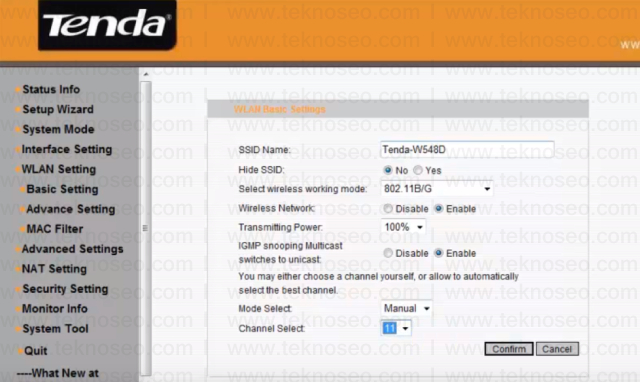Click What New at link
Image resolution: width=640 pixels, height=382 pixels.
[58, 373]
